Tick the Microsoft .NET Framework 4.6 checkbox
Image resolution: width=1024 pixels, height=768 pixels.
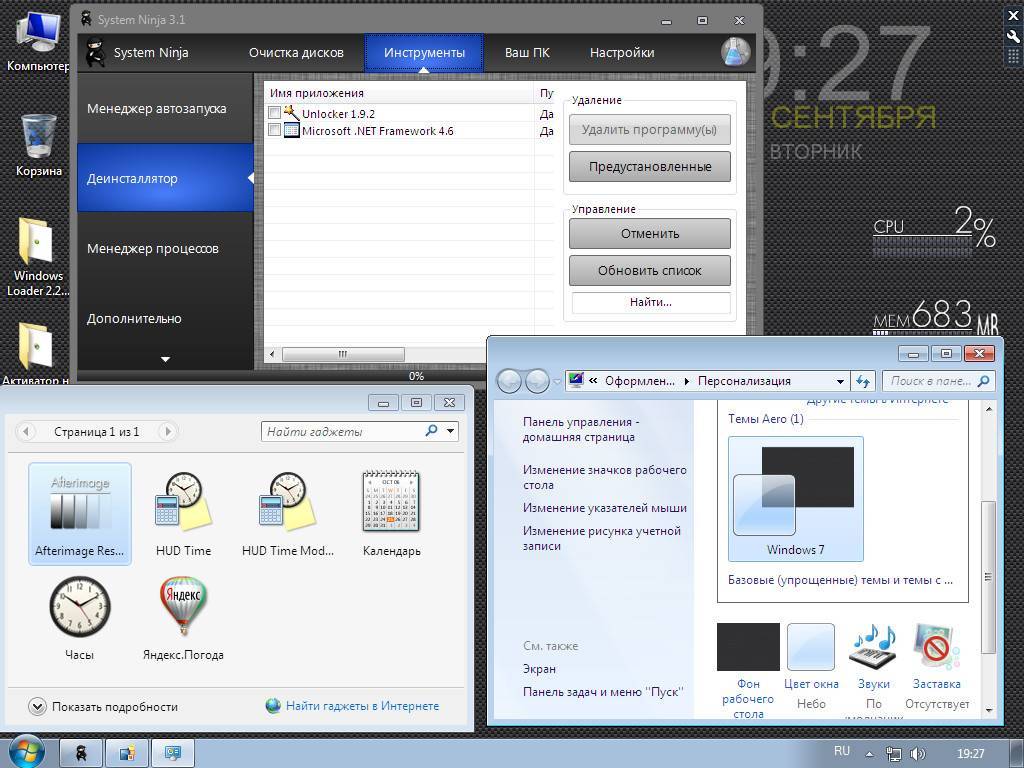274,130
